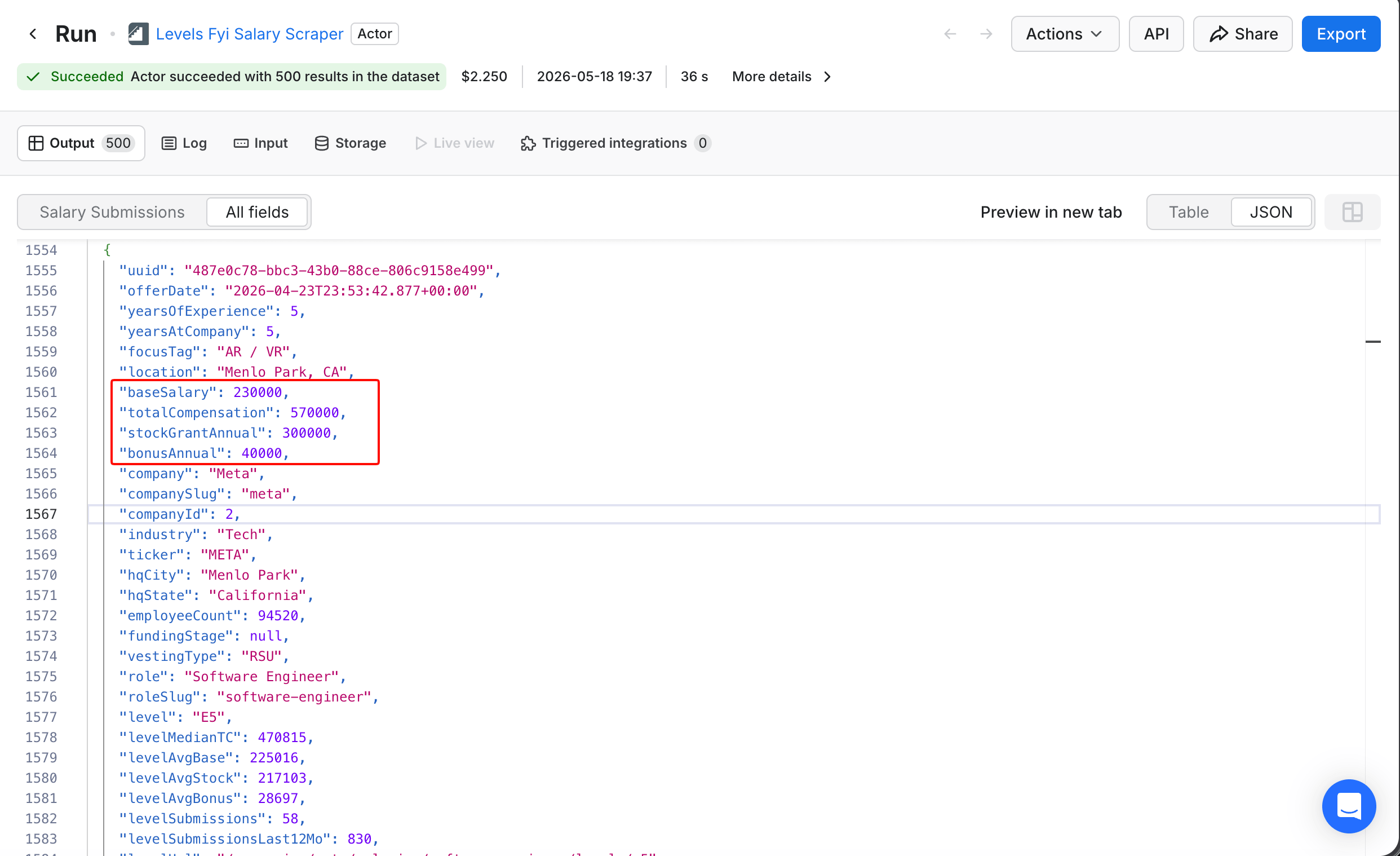Screen dimensions: 1400x856
Task: Click the JSON editor scrollbar marker
Action: [1373, 342]
